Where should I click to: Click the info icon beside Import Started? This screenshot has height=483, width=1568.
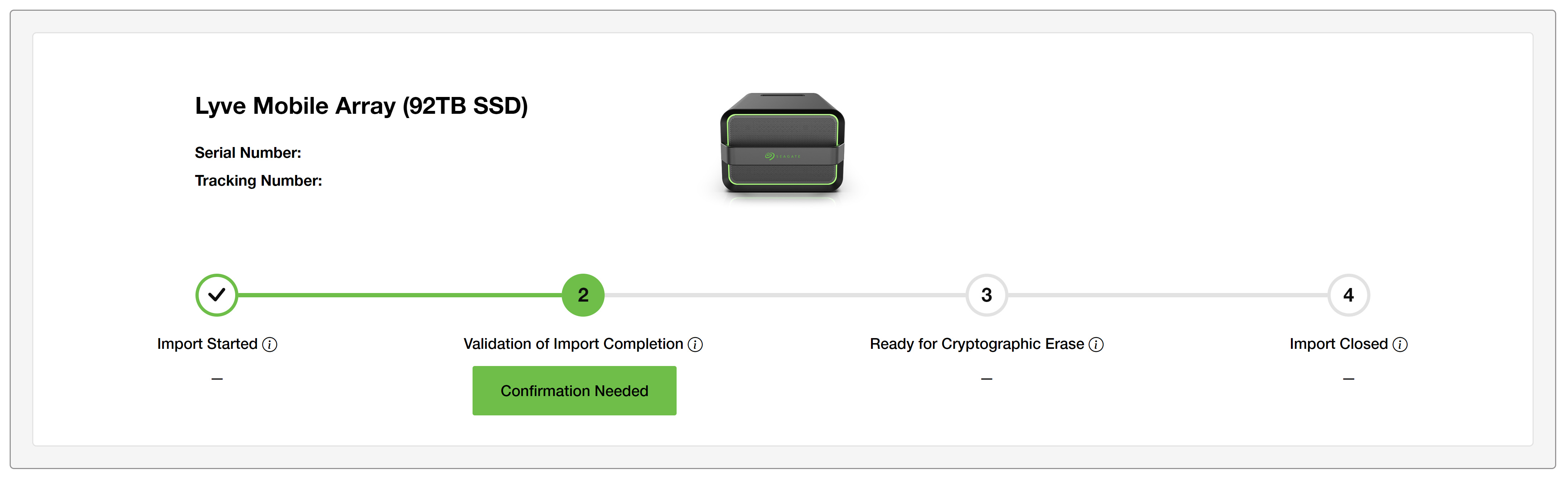tap(270, 345)
